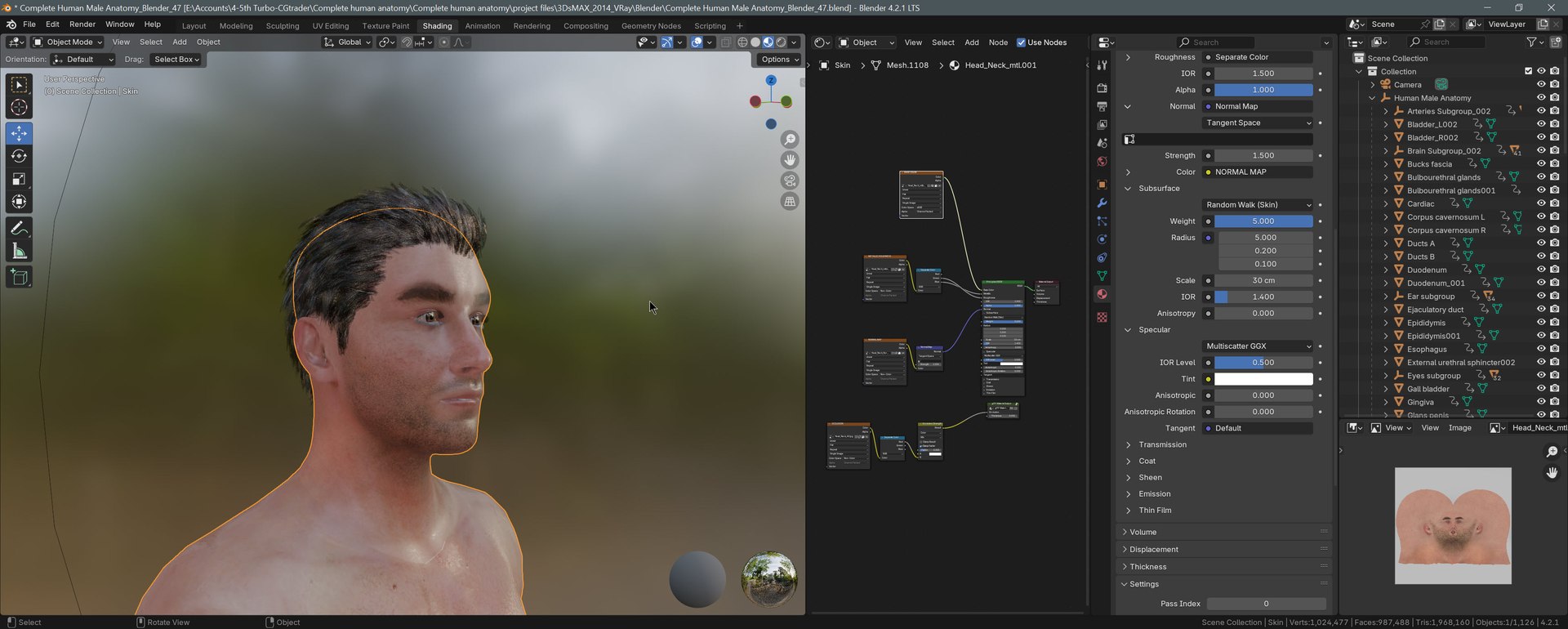Hide Gingiva with its eye icon

1541,402
